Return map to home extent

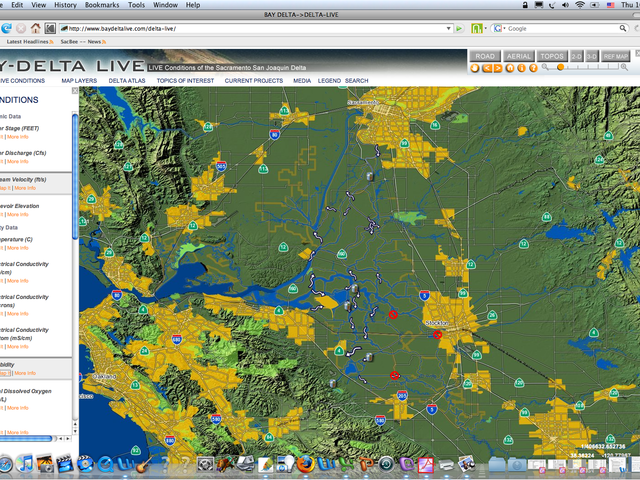(510, 68)
